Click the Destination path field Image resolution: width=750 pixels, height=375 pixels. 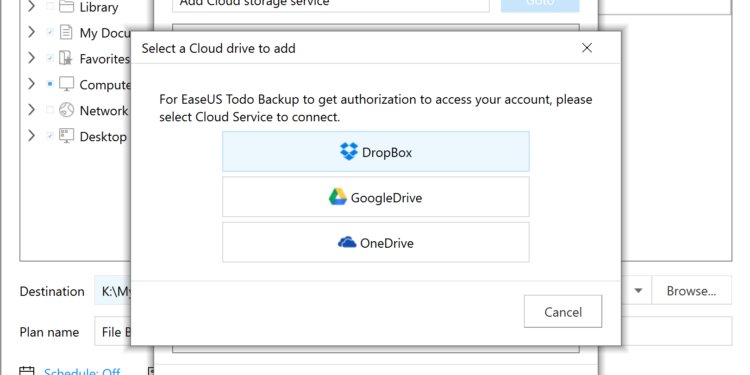113,291
